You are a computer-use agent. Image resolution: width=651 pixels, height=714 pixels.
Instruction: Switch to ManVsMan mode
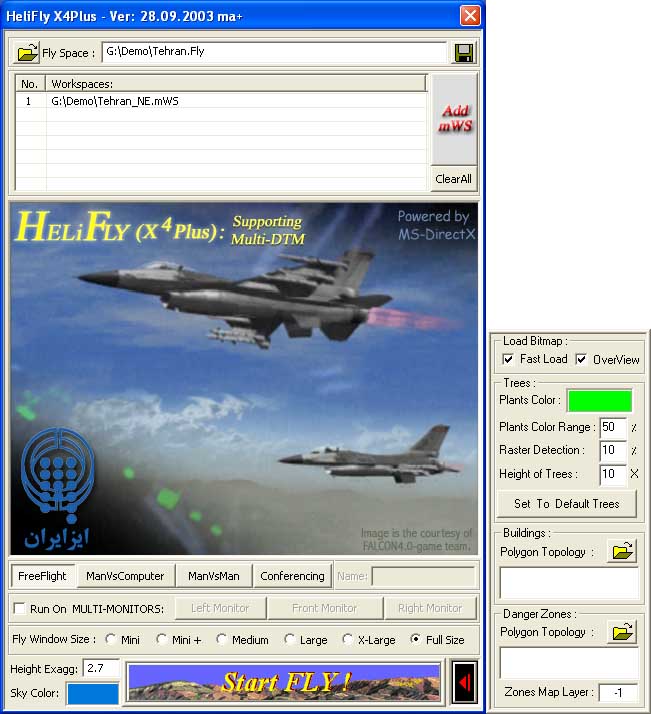[214, 576]
